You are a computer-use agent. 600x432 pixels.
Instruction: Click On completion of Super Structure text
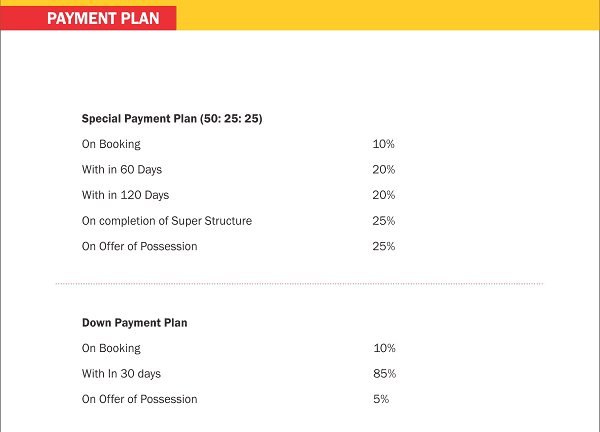coord(167,221)
